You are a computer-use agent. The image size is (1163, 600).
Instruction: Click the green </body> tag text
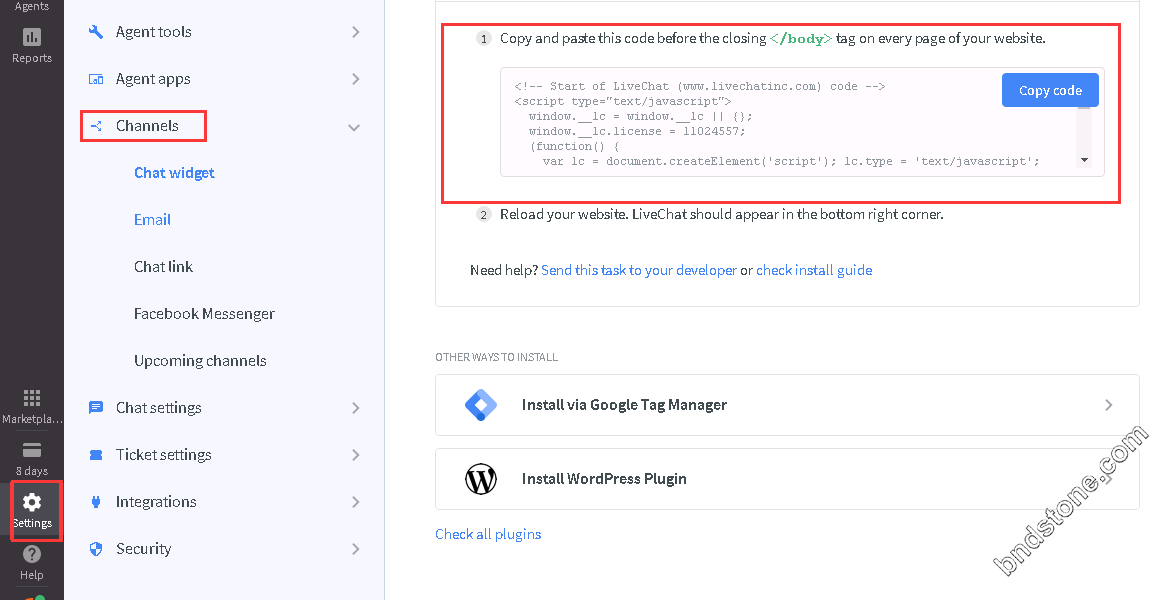801,39
